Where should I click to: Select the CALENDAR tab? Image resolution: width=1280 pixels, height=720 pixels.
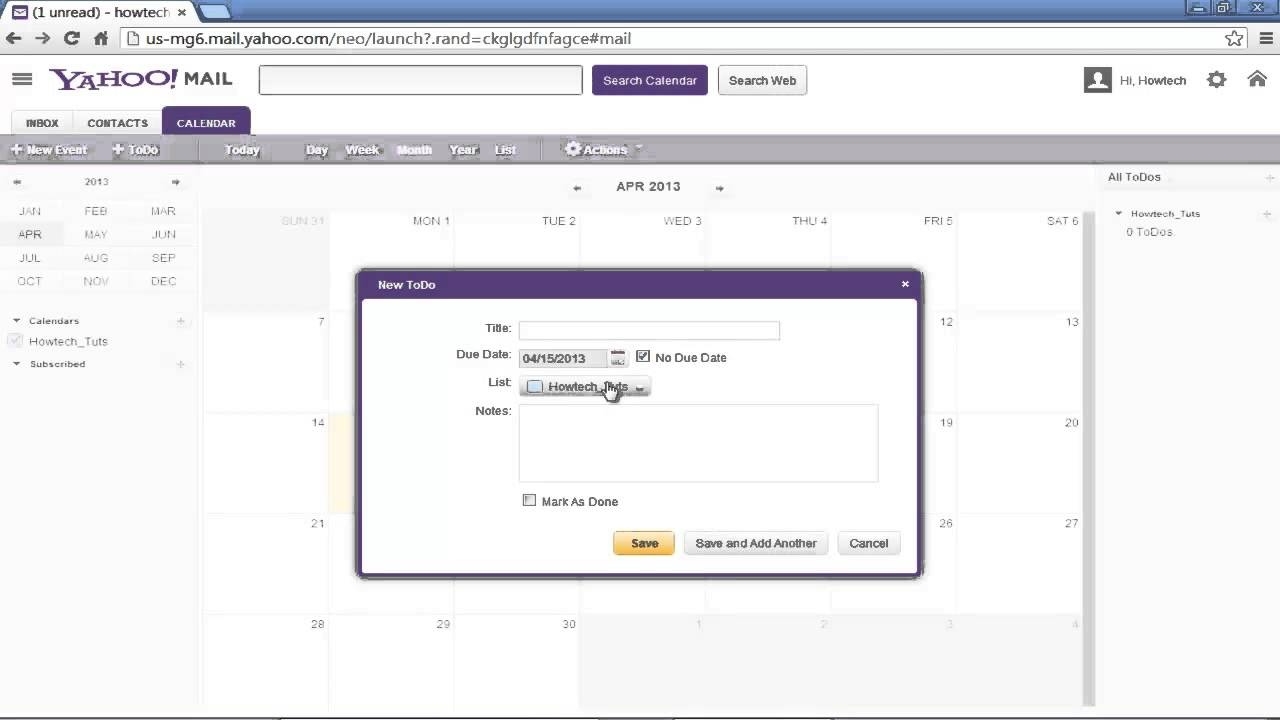206,122
